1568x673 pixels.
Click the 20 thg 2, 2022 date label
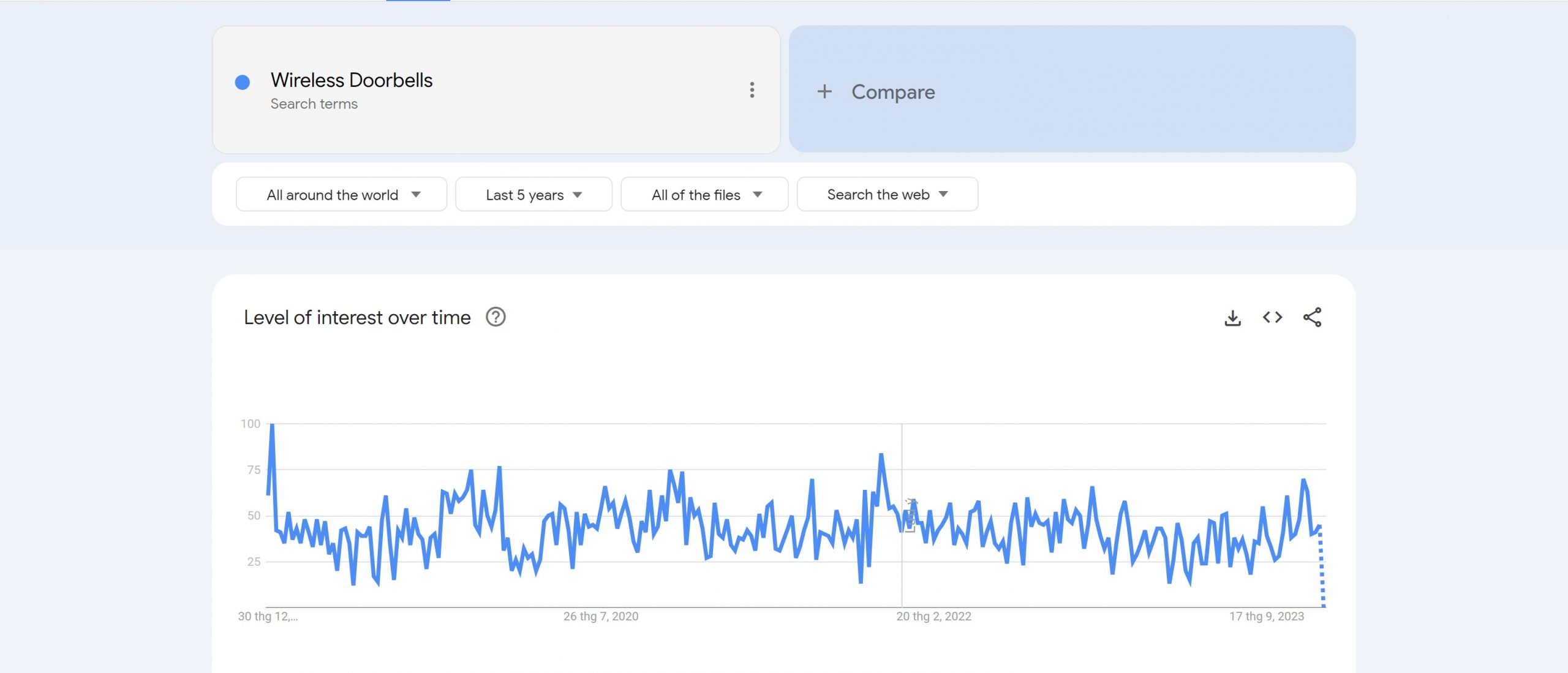pyautogui.click(x=933, y=617)
